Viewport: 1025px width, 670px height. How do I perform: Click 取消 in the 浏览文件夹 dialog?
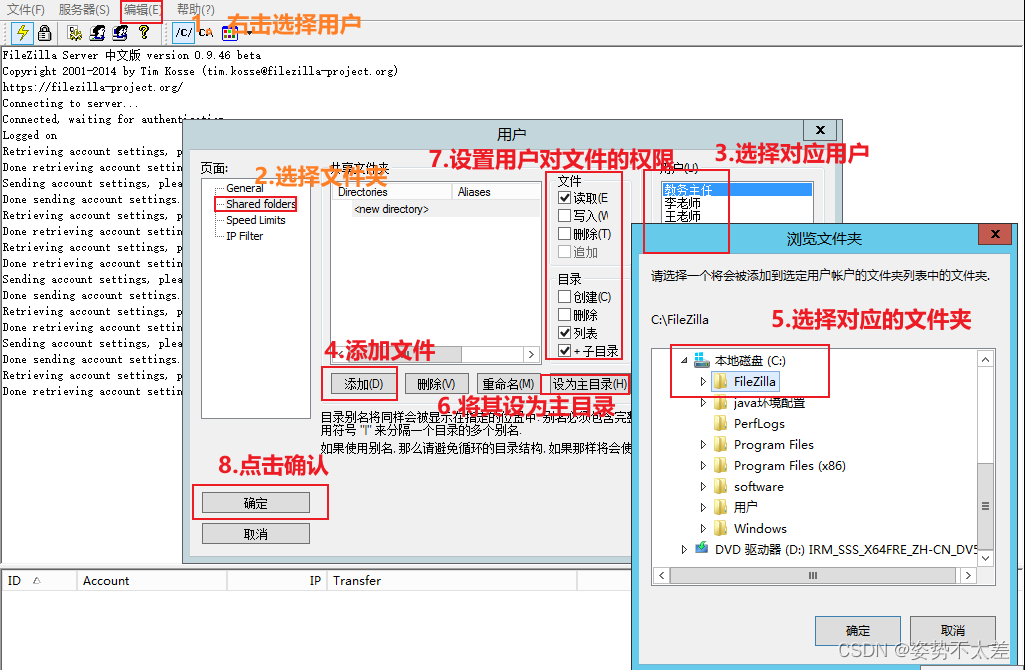click(x=952, y=631)
